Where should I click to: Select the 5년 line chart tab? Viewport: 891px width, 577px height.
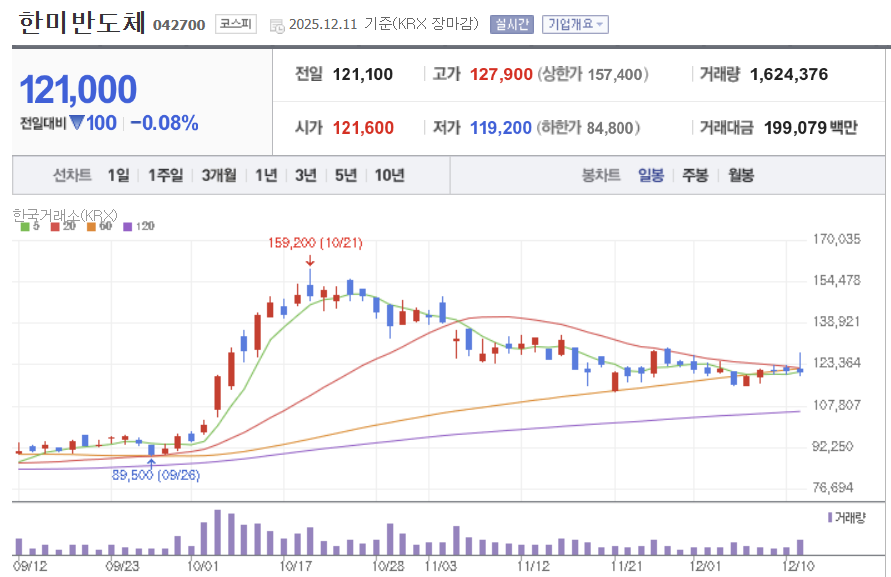tap(345, 175)
